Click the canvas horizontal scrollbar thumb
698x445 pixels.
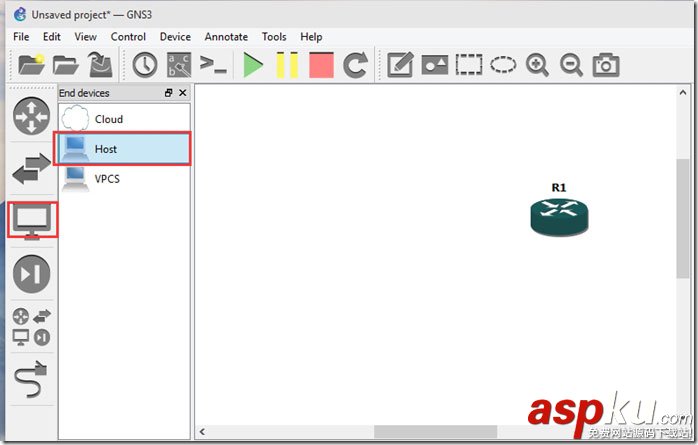coord(435,431)
